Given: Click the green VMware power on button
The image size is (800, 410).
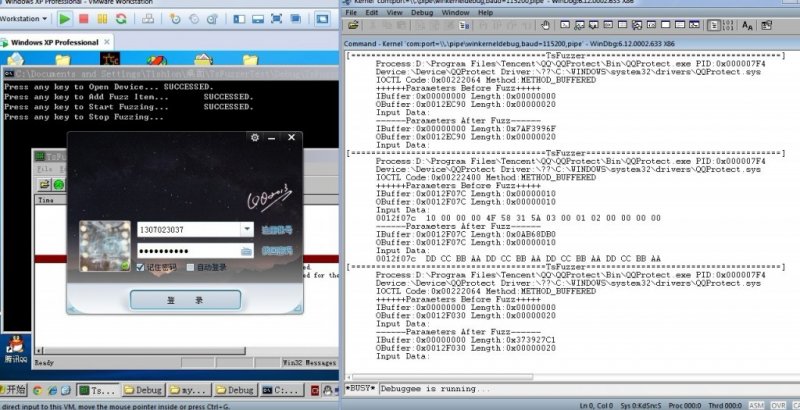Looking at the screenshot, I should coord(65,19).
